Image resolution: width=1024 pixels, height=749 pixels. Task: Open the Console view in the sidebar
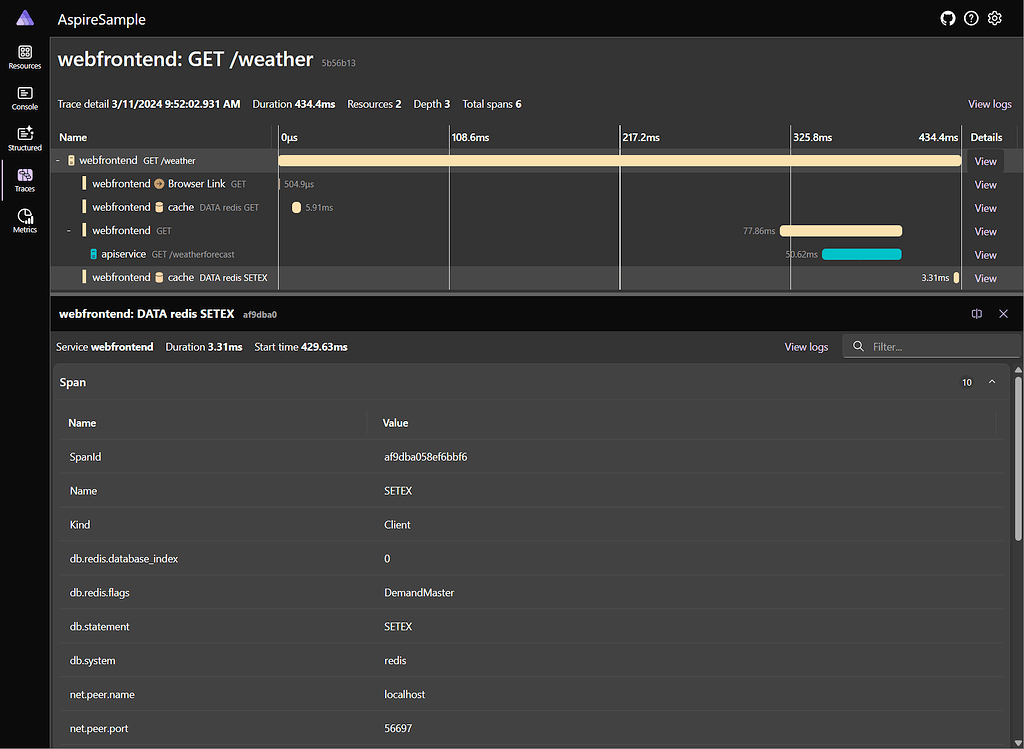click(24, 96)
